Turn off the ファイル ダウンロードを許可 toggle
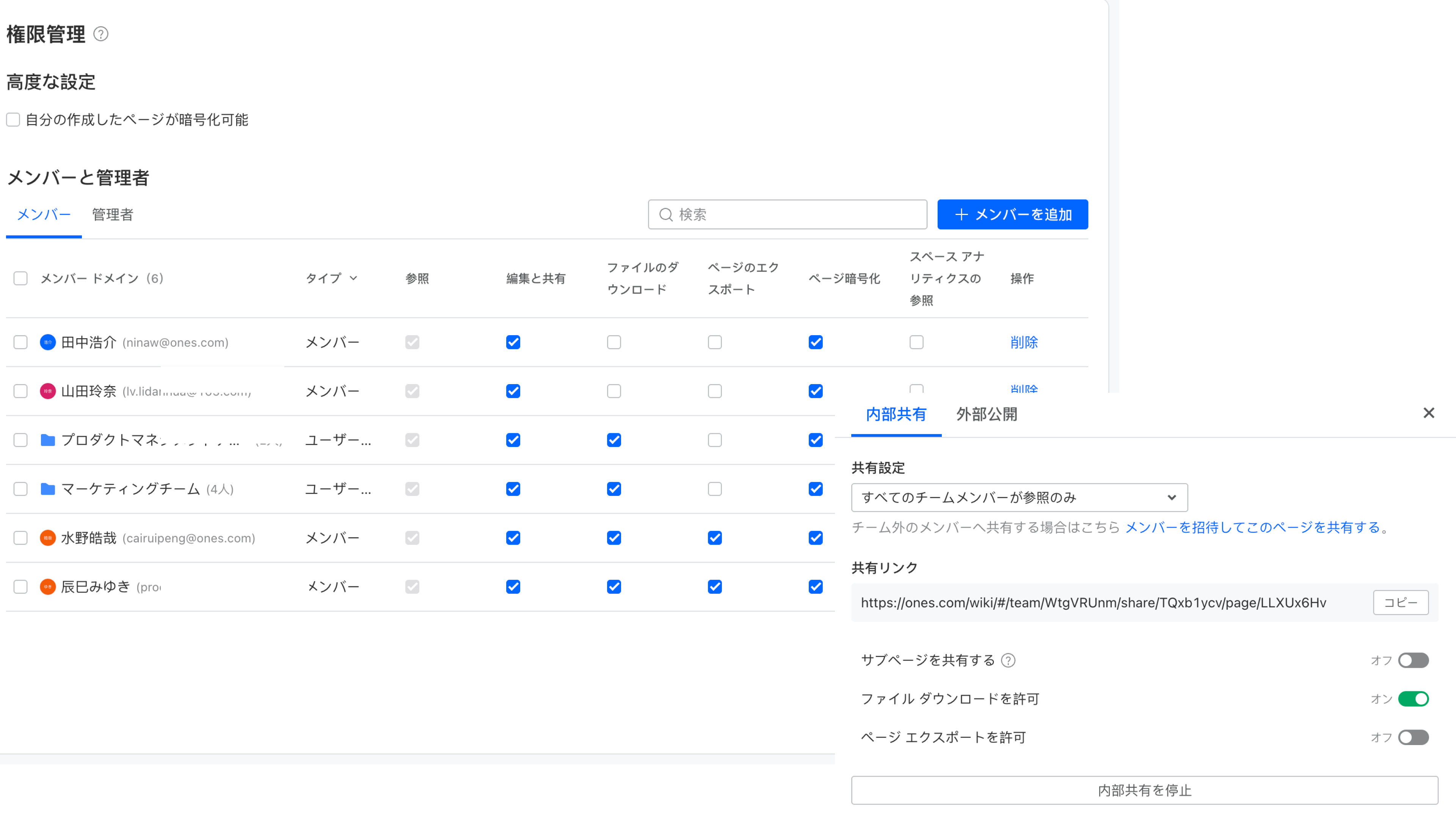The image size is (1456, 819). point(1413,698)
